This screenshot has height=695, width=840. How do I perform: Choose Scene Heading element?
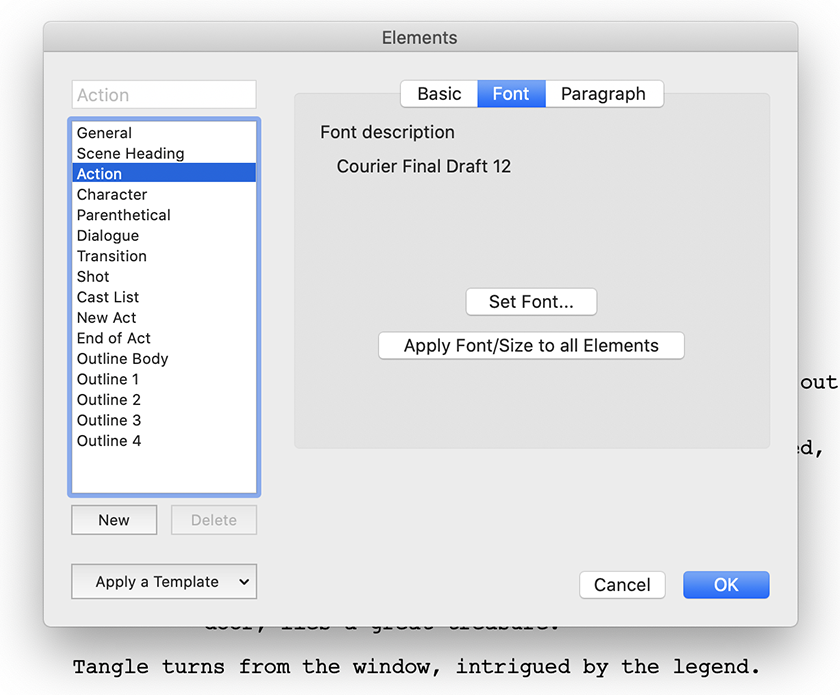[131, 153]
